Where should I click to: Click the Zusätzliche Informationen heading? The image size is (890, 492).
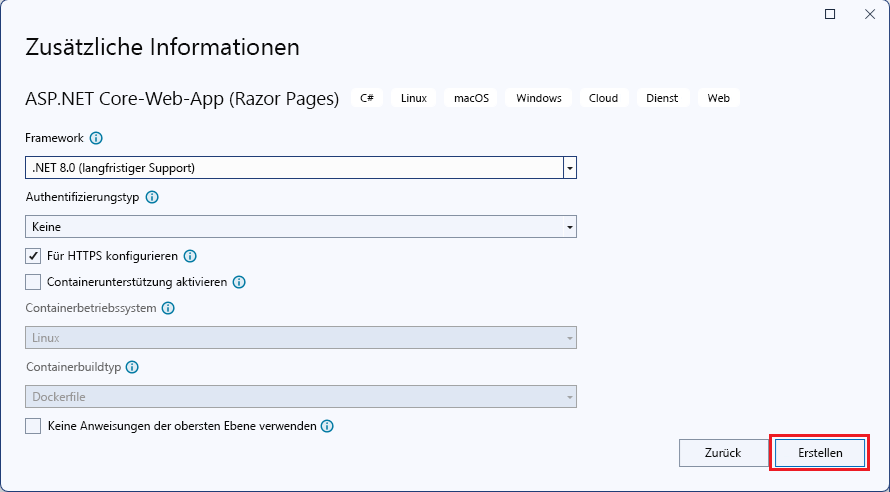pos(162,47)
